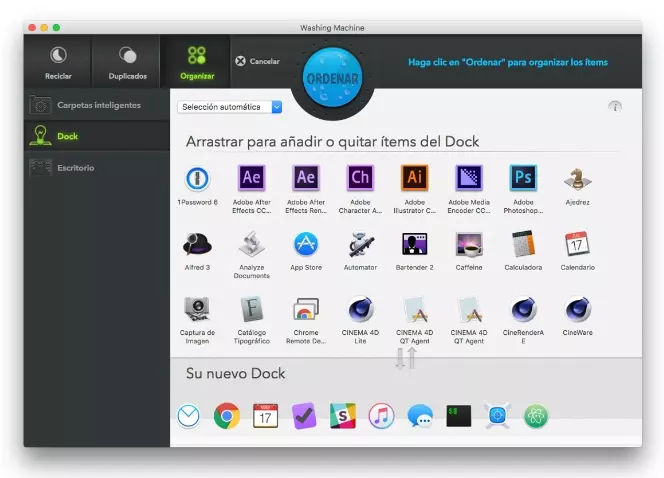Select the Bartender 2 icon
The height and width of the screenshot is (478, 664).
(415, 244)
